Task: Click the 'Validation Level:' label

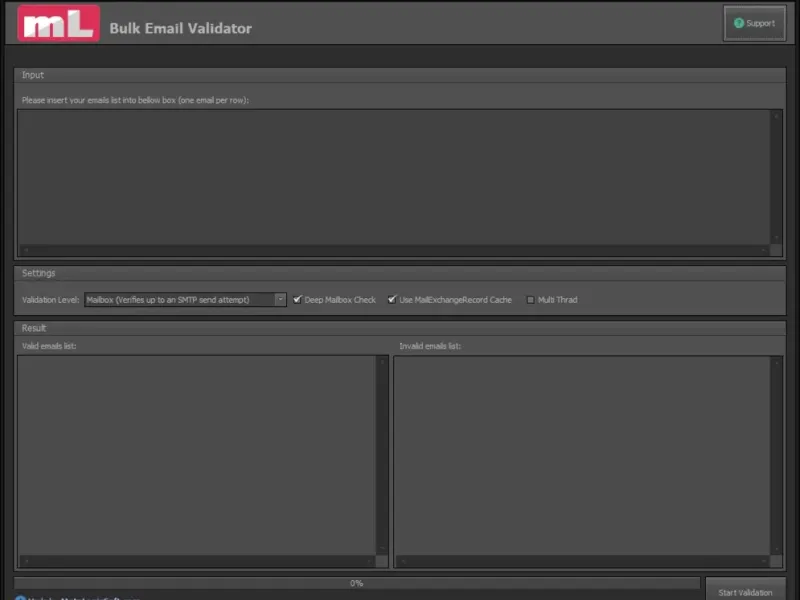Action: point(51,300)
